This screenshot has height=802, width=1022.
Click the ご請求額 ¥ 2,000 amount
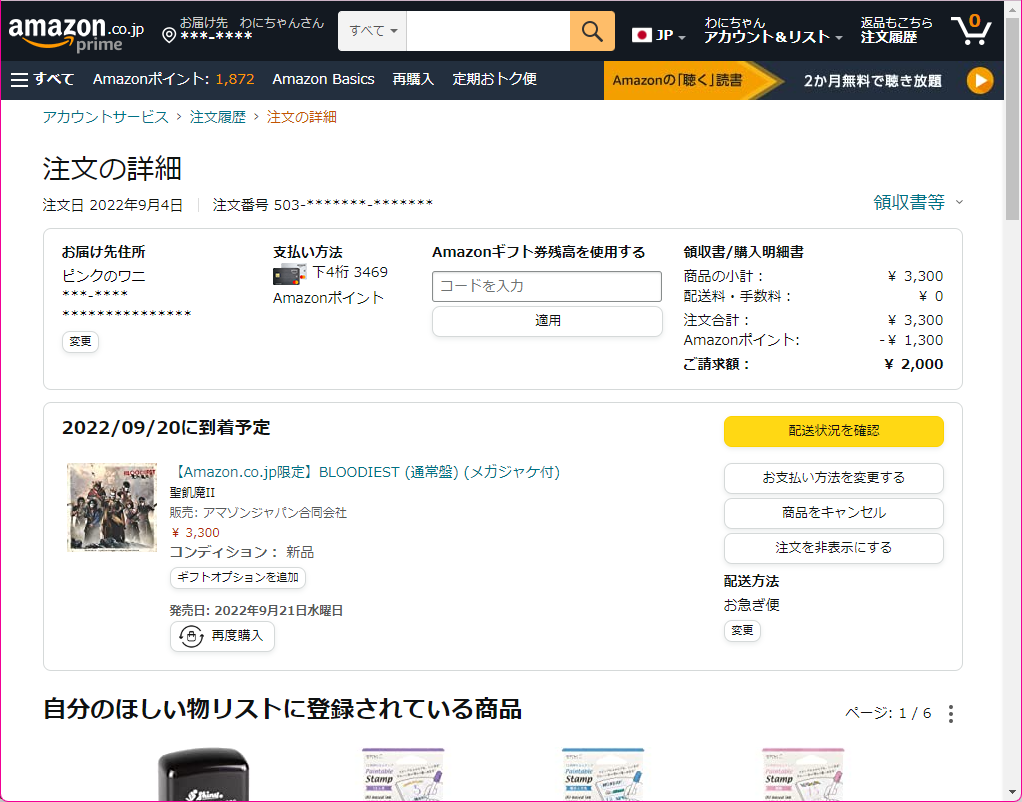point(913,364)
